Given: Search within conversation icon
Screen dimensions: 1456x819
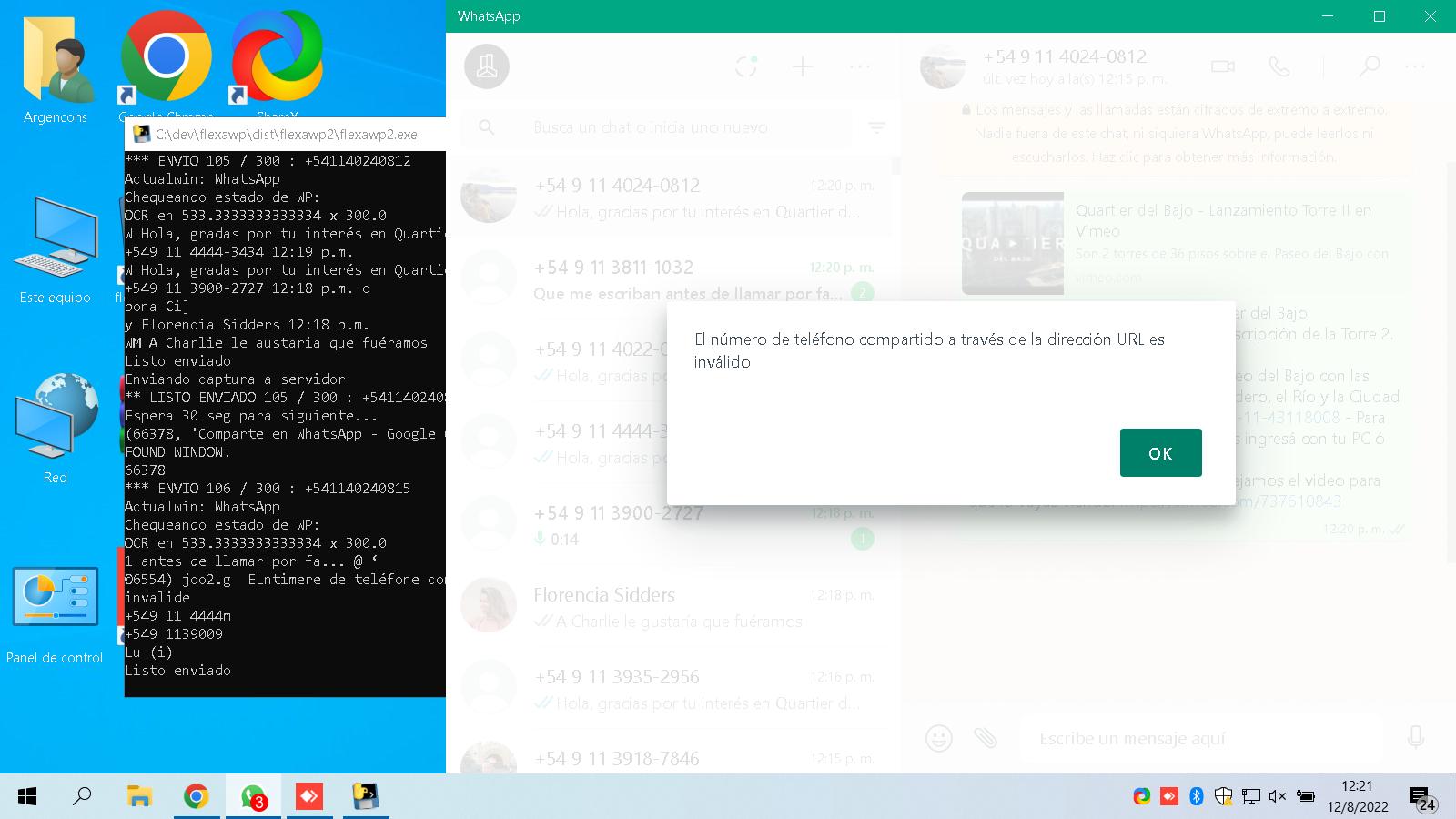Looking at the screenshot, I should pos(1369,66).
